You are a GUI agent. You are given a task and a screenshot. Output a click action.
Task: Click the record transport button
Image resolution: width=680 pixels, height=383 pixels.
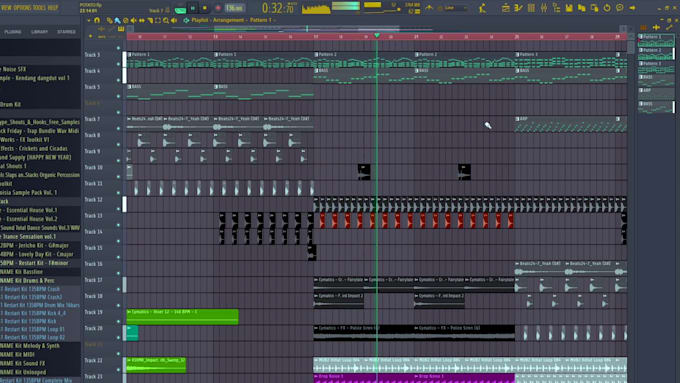(x=218, y=8)
